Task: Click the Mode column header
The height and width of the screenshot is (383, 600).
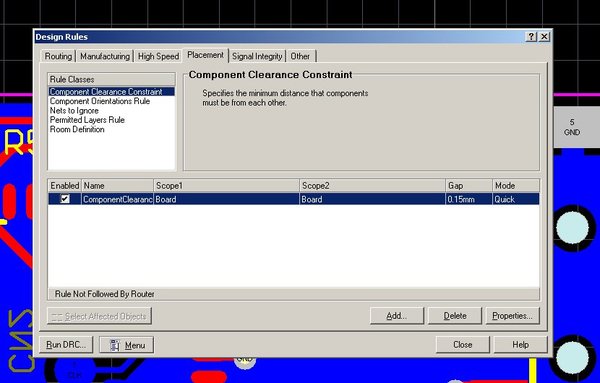Action: pyautogui.click(x=516, y=186)
